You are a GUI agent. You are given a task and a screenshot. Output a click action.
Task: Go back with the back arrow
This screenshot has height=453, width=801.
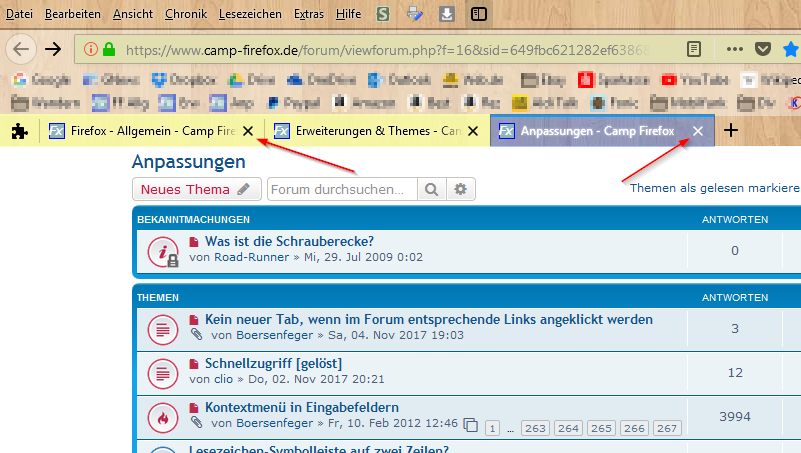21,50
